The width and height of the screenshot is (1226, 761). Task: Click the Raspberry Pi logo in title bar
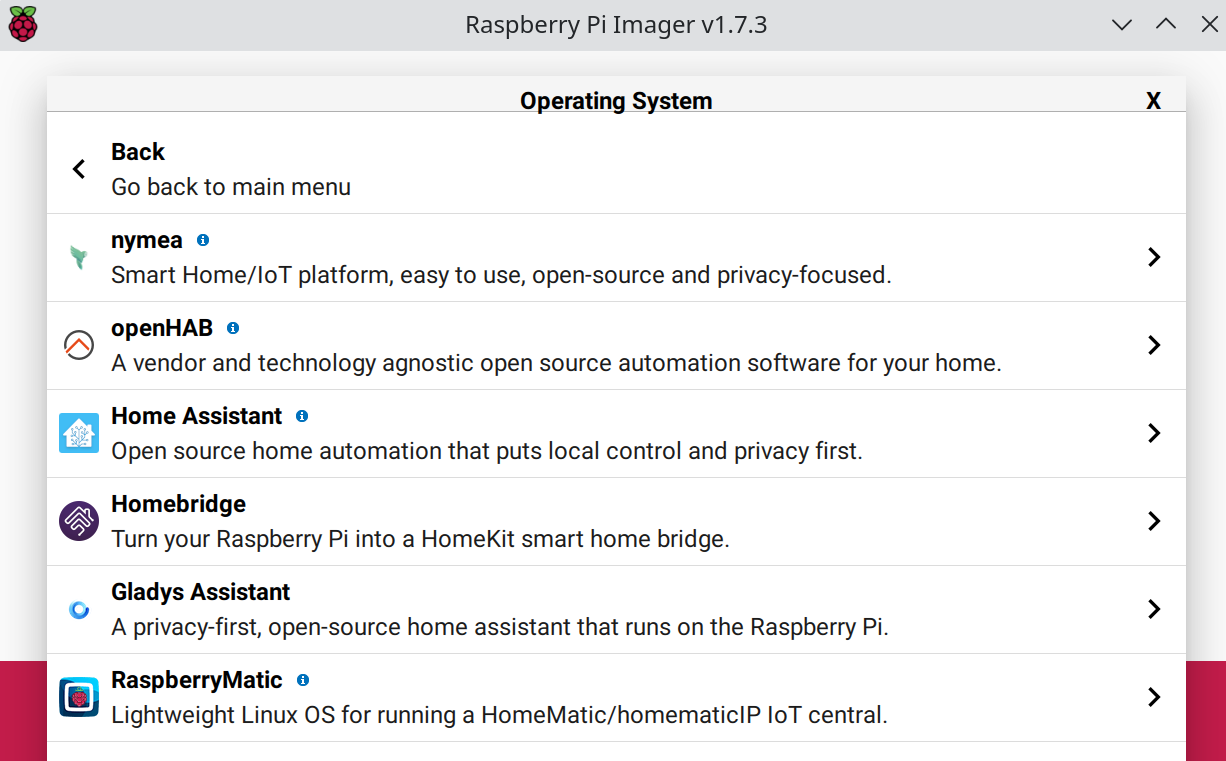tap(23, 24)
